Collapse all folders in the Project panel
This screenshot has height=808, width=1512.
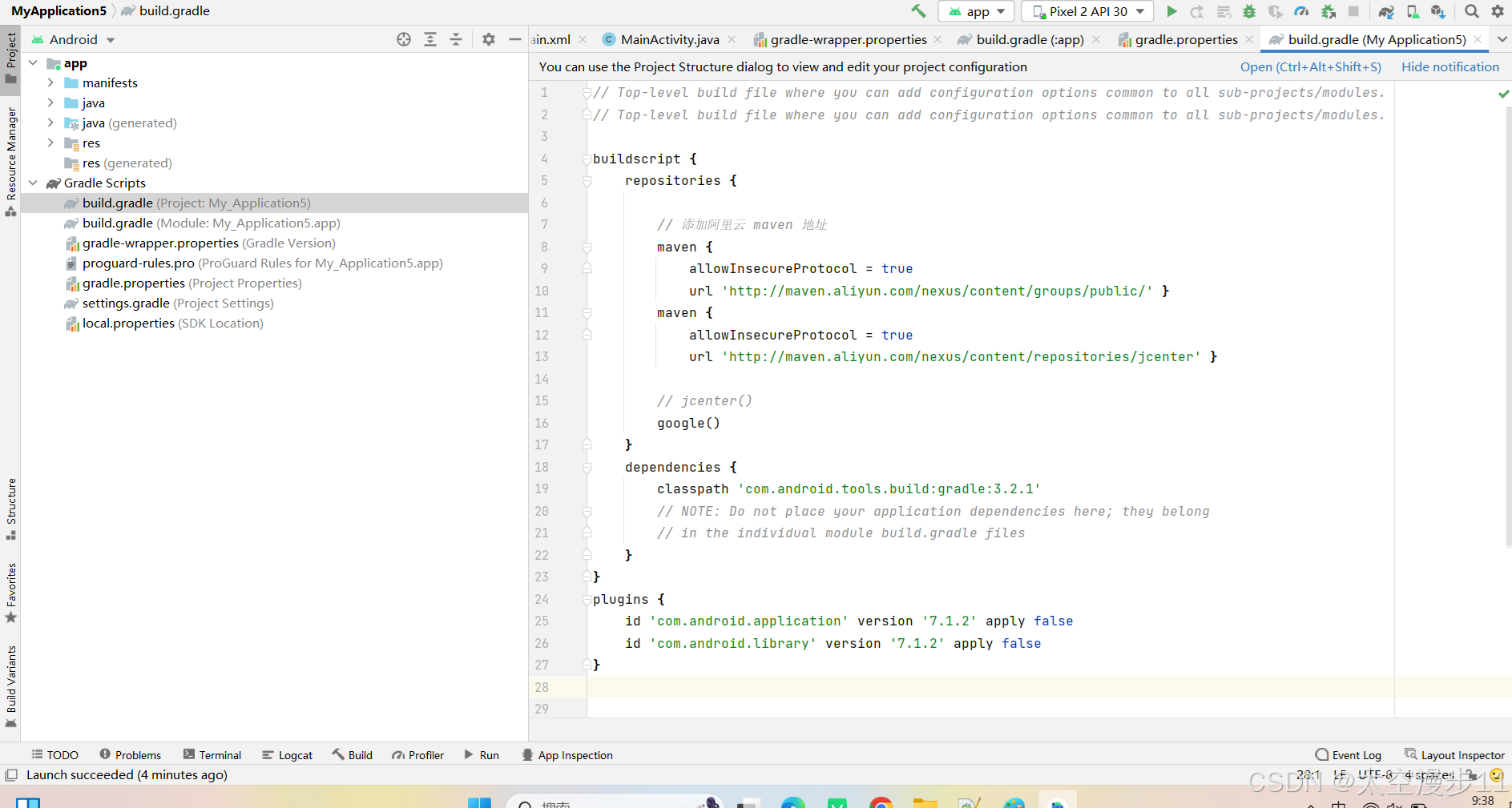(x=456, y=38)
